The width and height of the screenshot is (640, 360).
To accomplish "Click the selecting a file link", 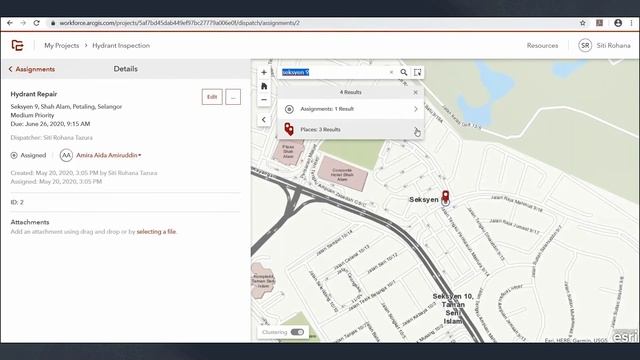I will [156, 231].
